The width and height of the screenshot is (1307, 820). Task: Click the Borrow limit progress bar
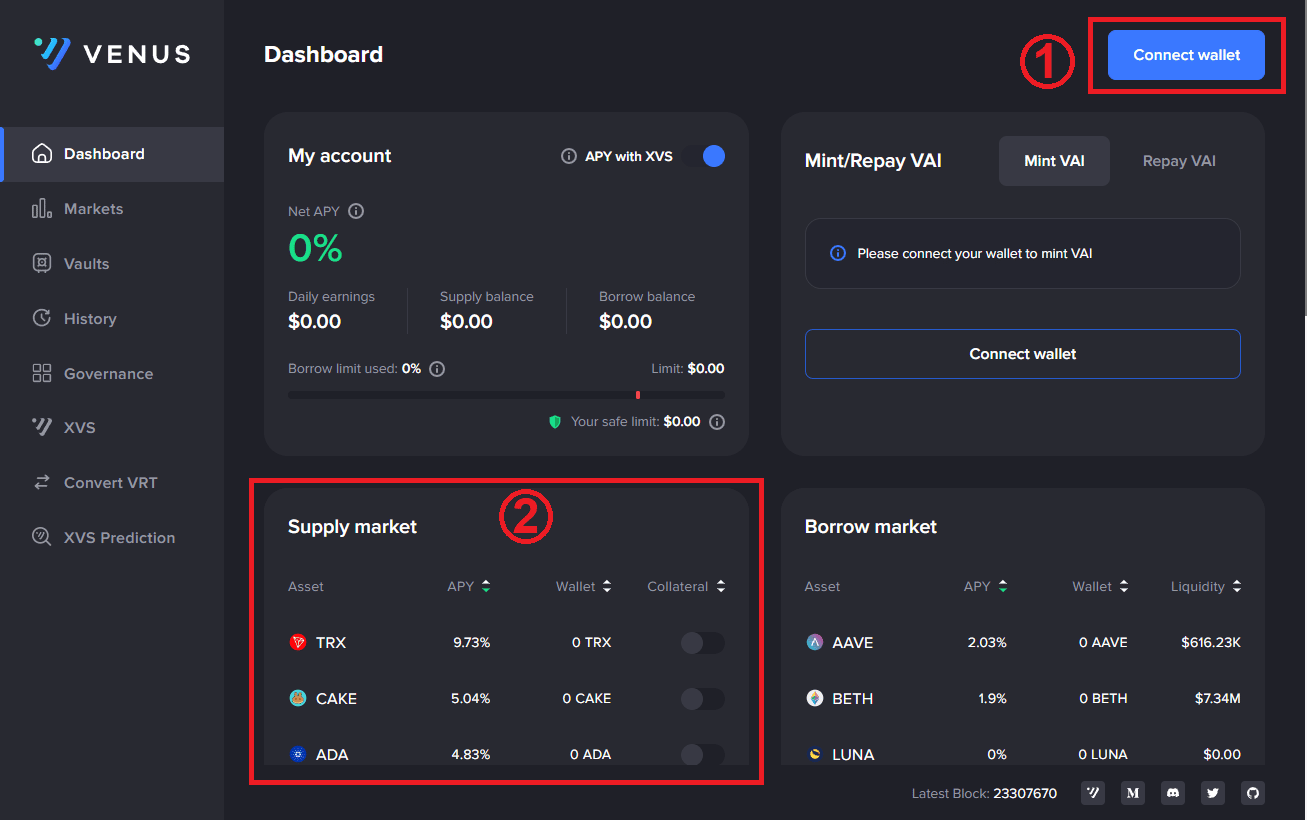point(505,394)
